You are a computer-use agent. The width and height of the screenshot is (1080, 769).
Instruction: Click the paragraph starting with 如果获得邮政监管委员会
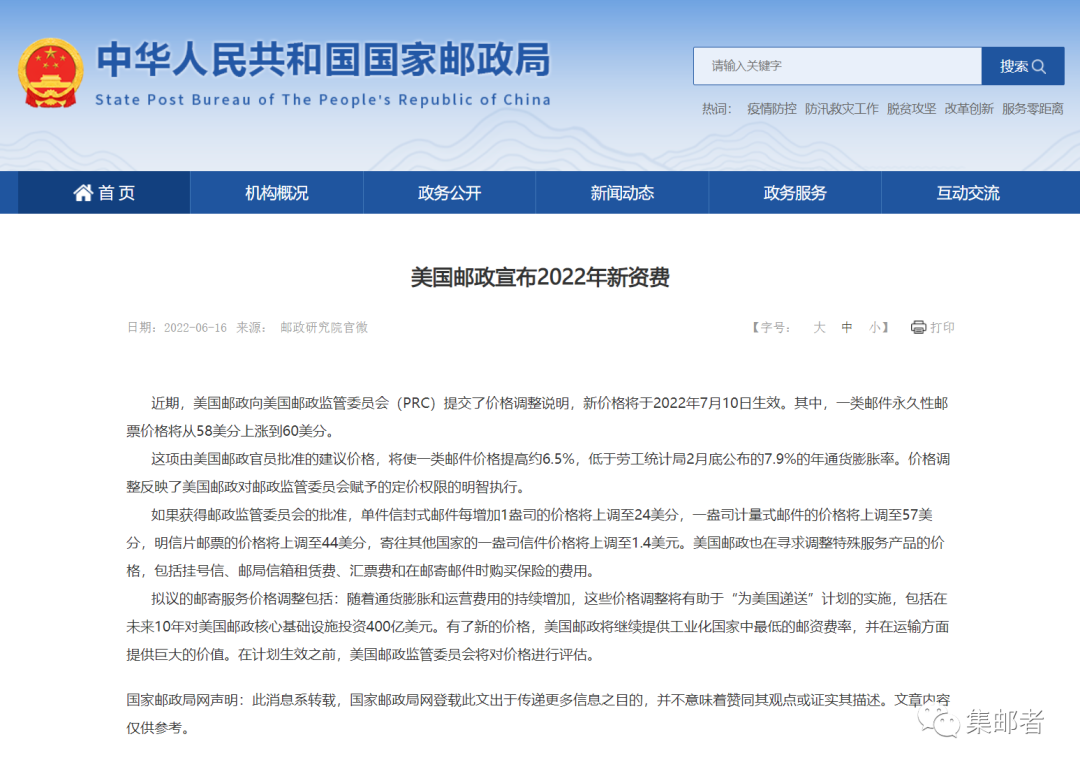[535, 543]
